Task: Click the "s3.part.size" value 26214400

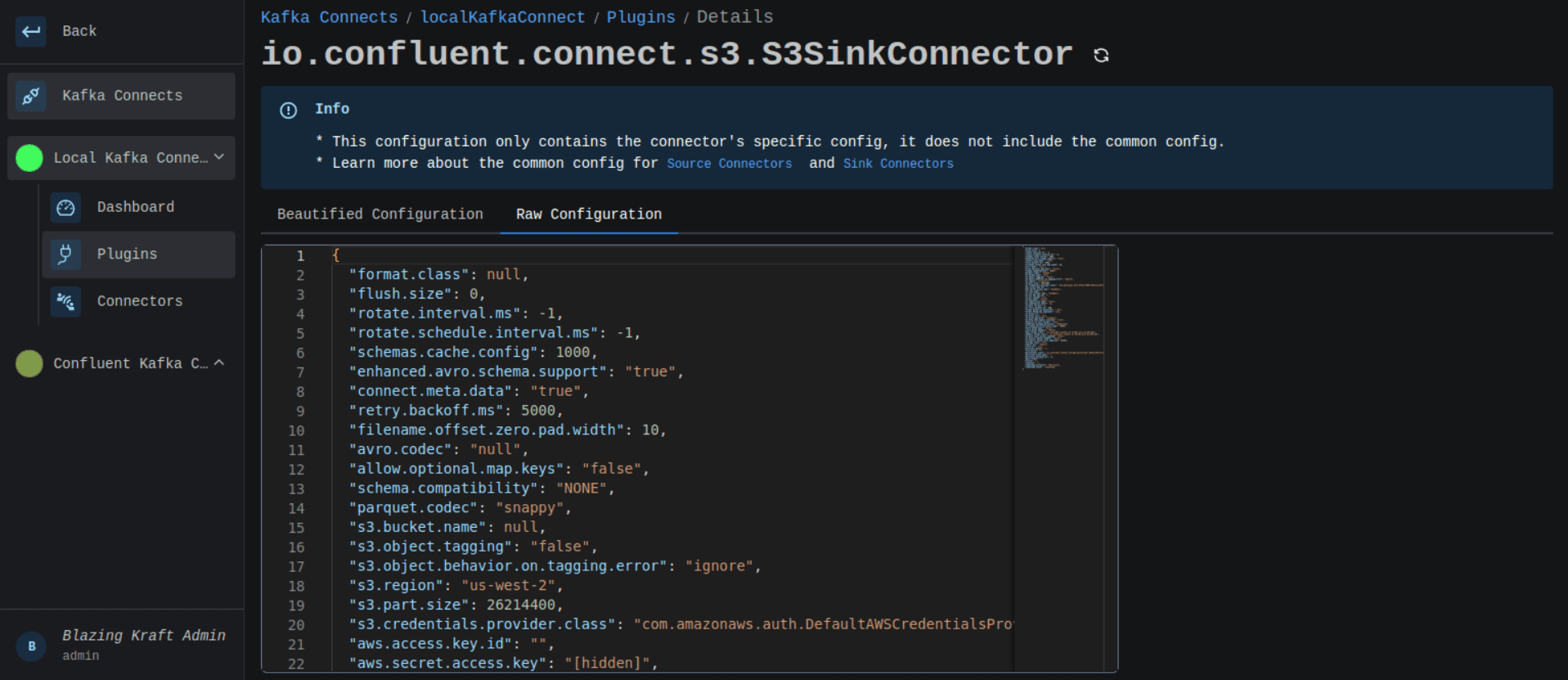Action: [521, 606]
